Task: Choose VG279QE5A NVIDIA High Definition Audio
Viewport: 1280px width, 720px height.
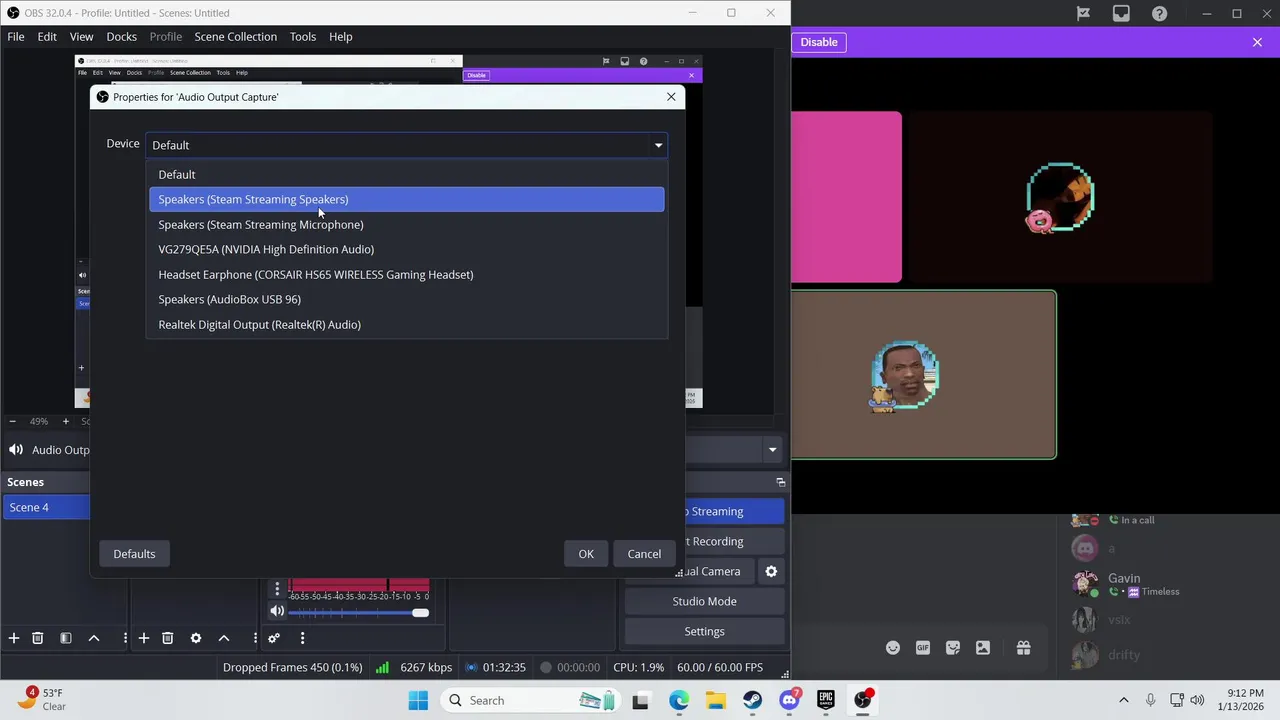Action: coord(407,249)
